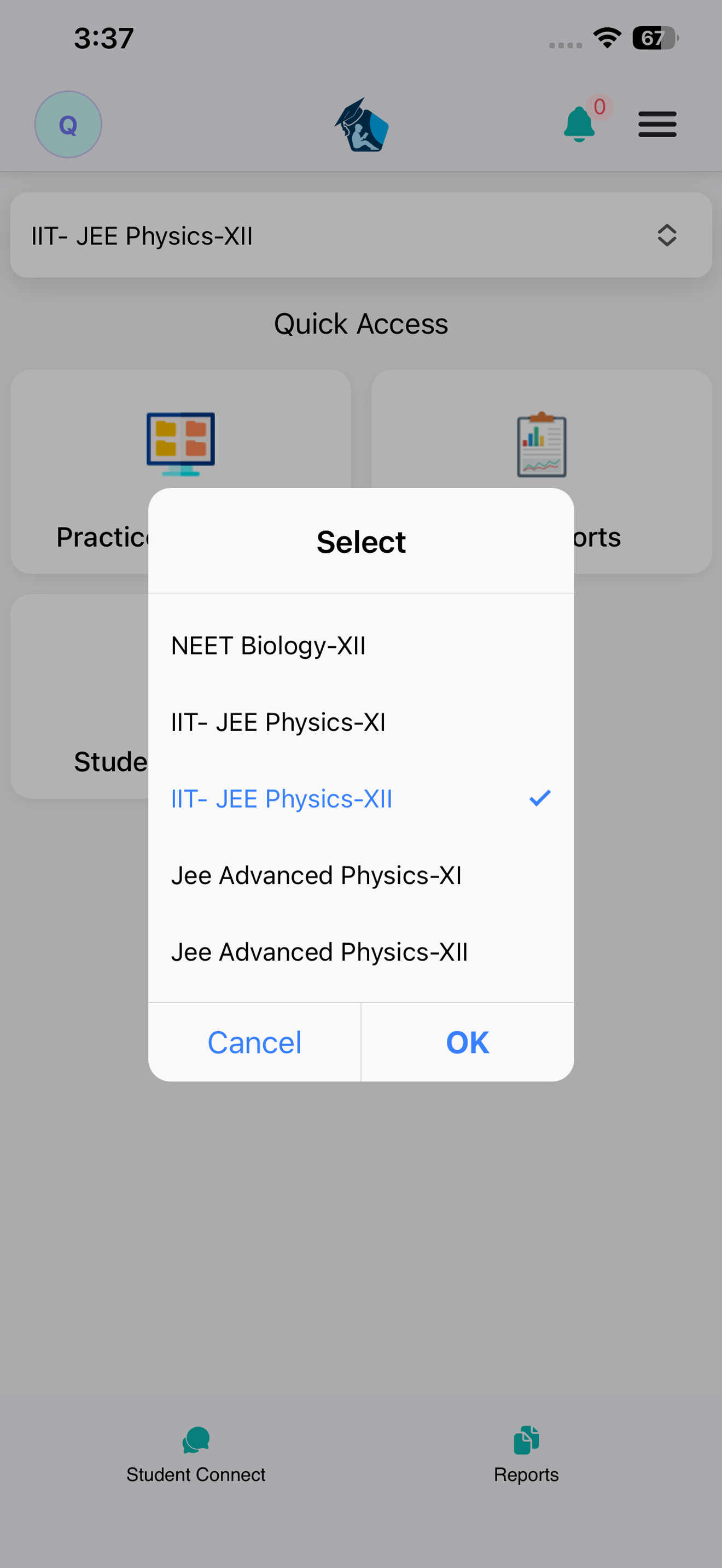This screenshot has height=1568, width=722.
Task: Open the hamburger menu
Action: (657, 124)
